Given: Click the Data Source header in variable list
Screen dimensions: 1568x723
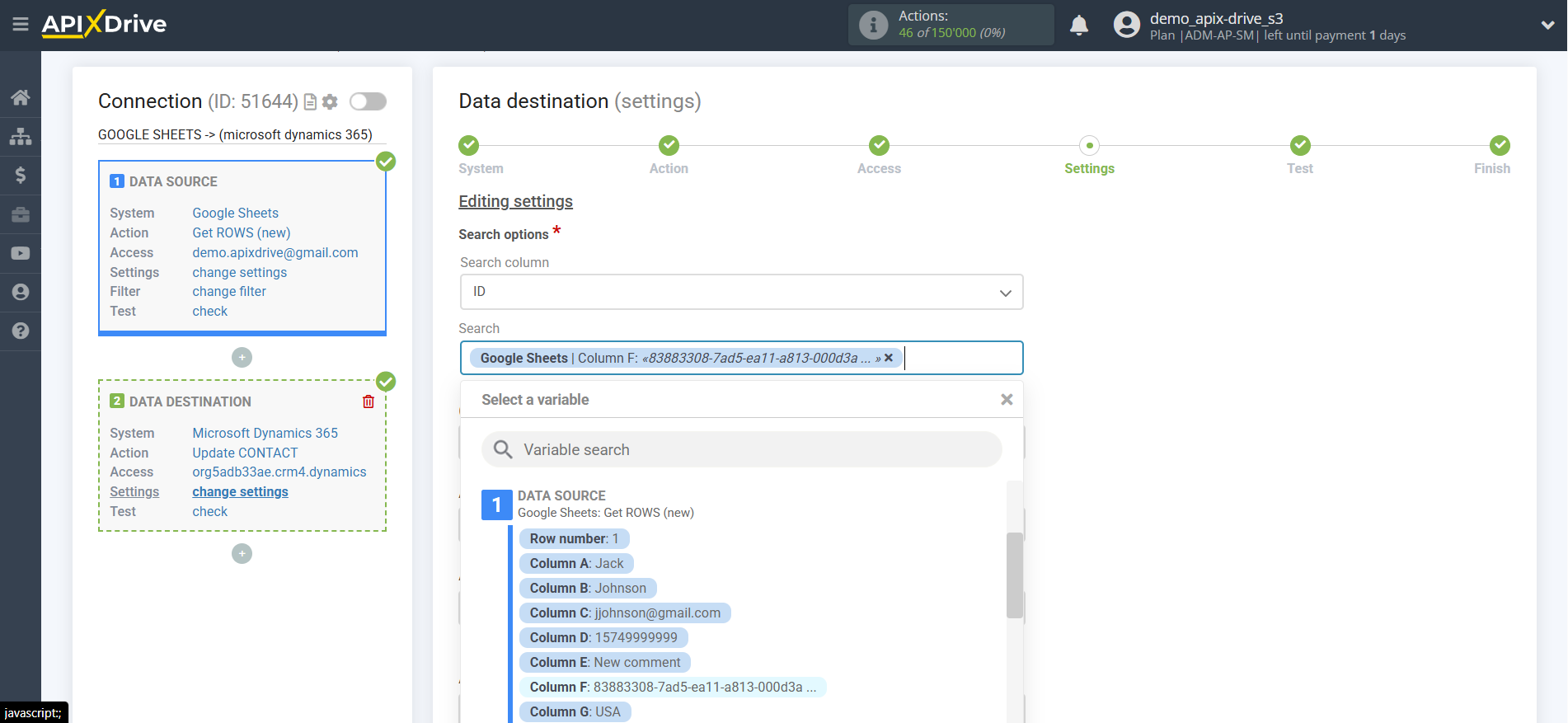Looking at the screenshot, I should pyautogui.click(x=561, y=495).
